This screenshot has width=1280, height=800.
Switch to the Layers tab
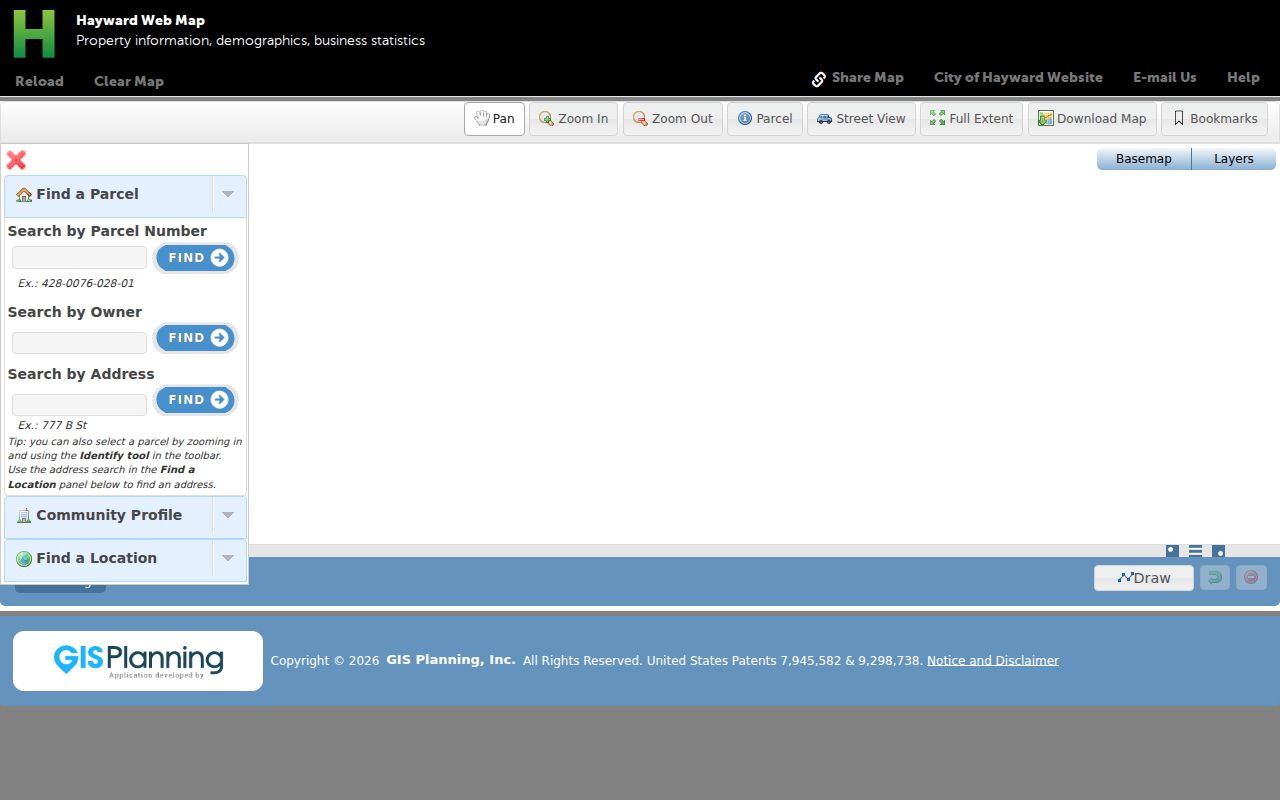point(1234,159)
